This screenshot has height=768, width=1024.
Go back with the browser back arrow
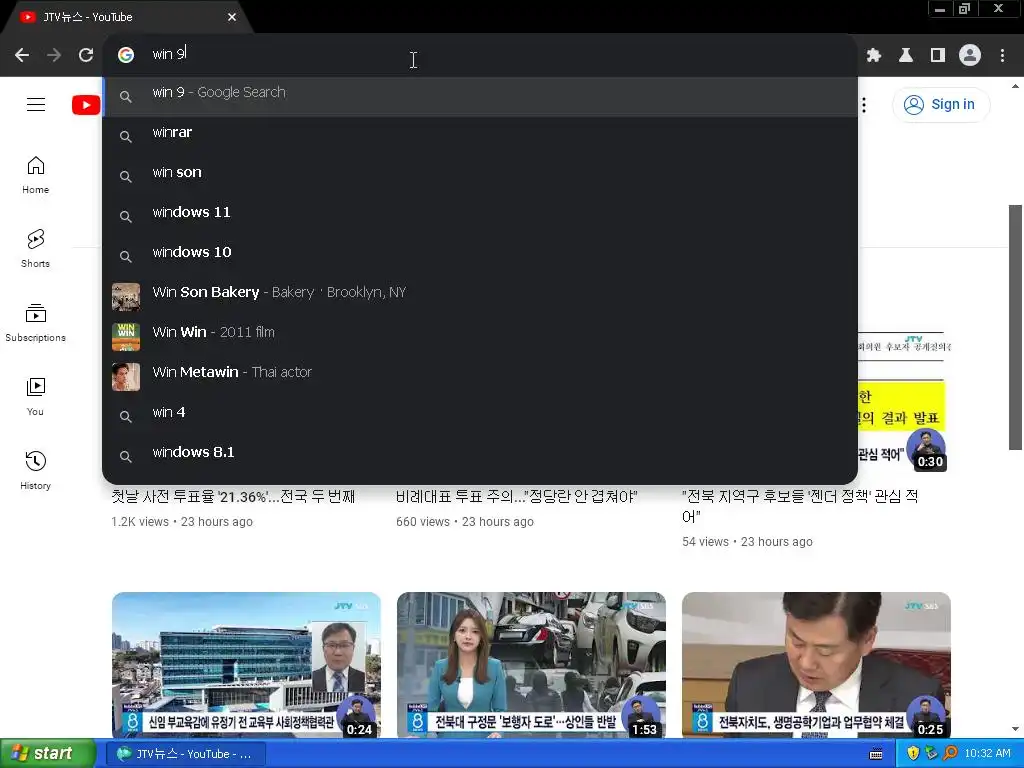pyautogui.click(x=22, y=55)
